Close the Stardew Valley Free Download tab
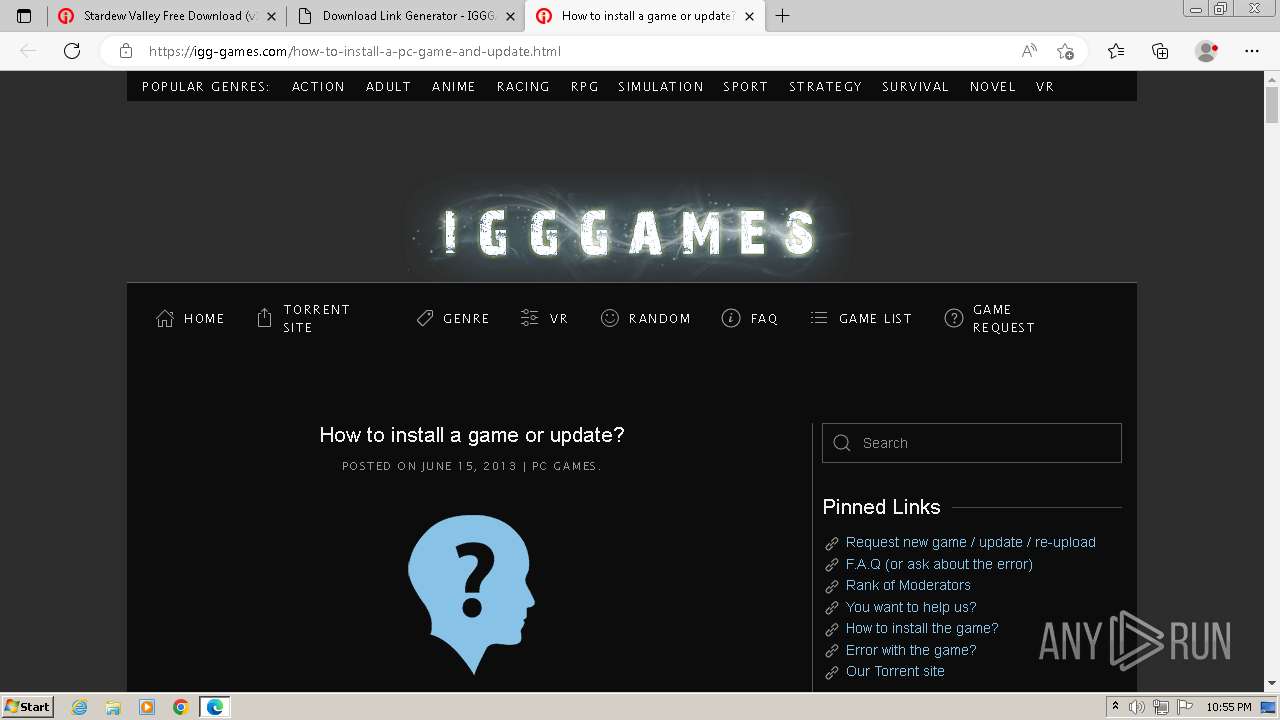 271,16
